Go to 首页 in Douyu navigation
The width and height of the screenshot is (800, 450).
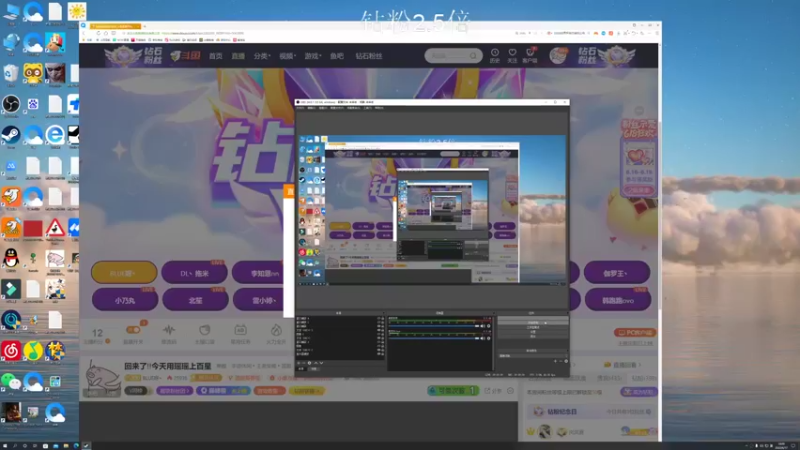216,56
